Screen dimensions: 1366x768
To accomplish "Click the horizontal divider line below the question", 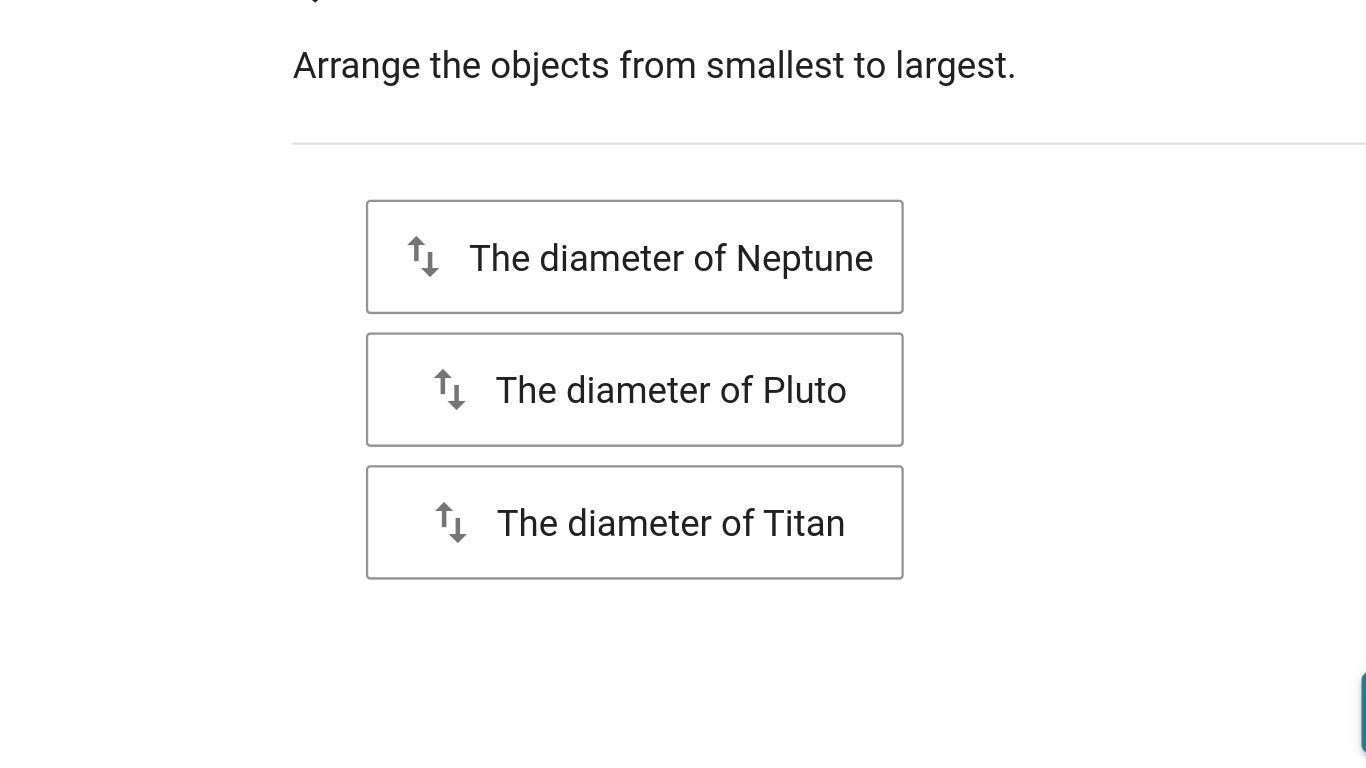I will coord(828,143).
